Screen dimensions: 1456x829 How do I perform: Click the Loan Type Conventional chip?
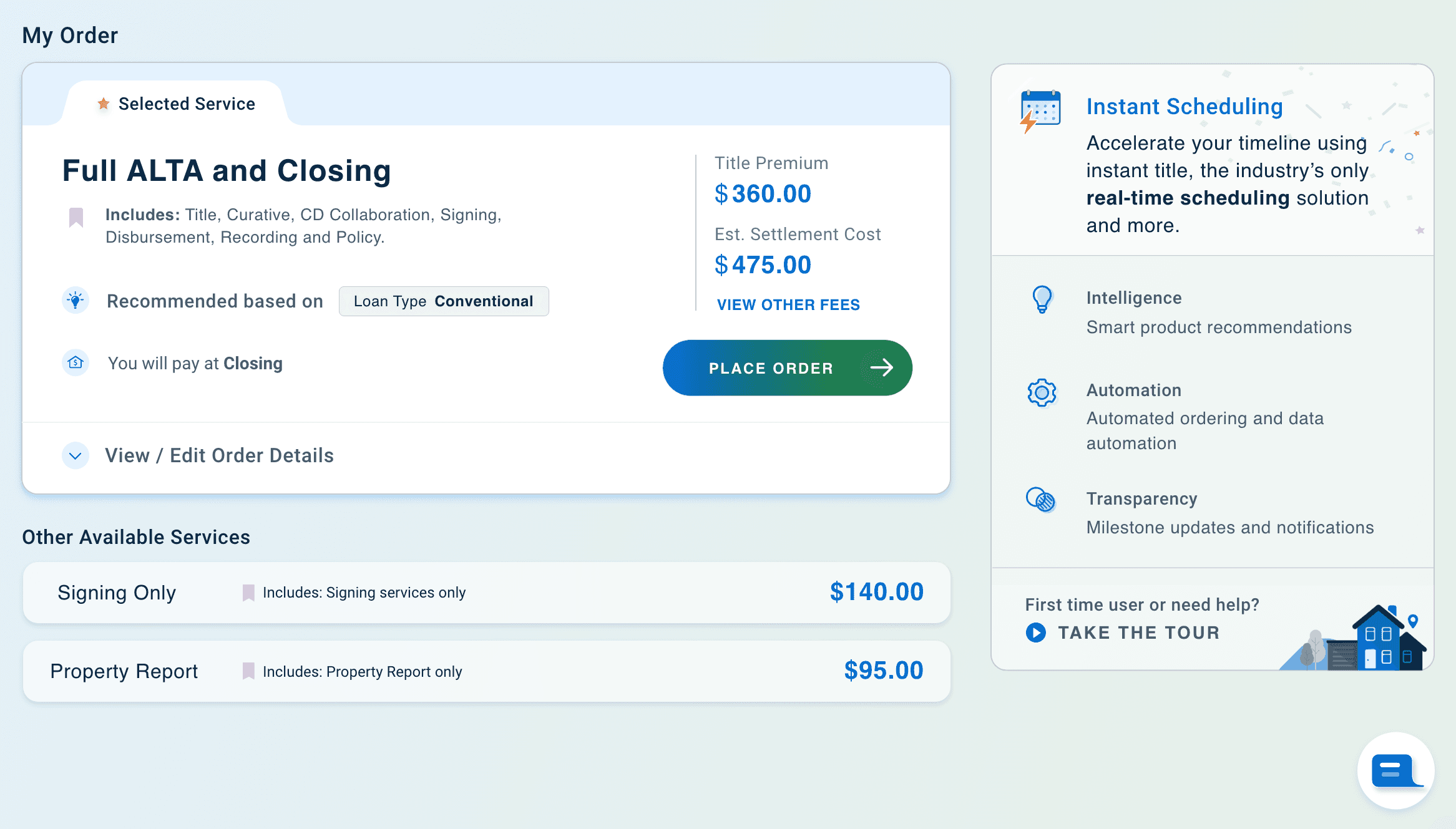443,301
